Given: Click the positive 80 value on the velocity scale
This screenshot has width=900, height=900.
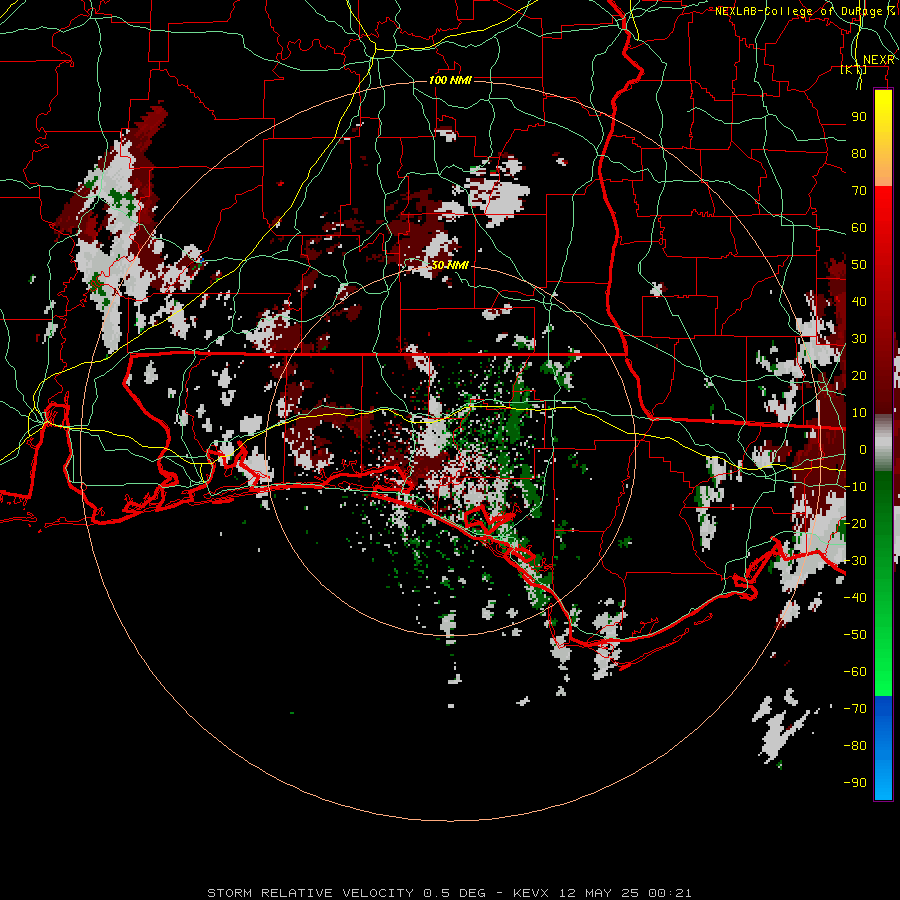Looking at the screenshot, I should (x=859, y=154).
